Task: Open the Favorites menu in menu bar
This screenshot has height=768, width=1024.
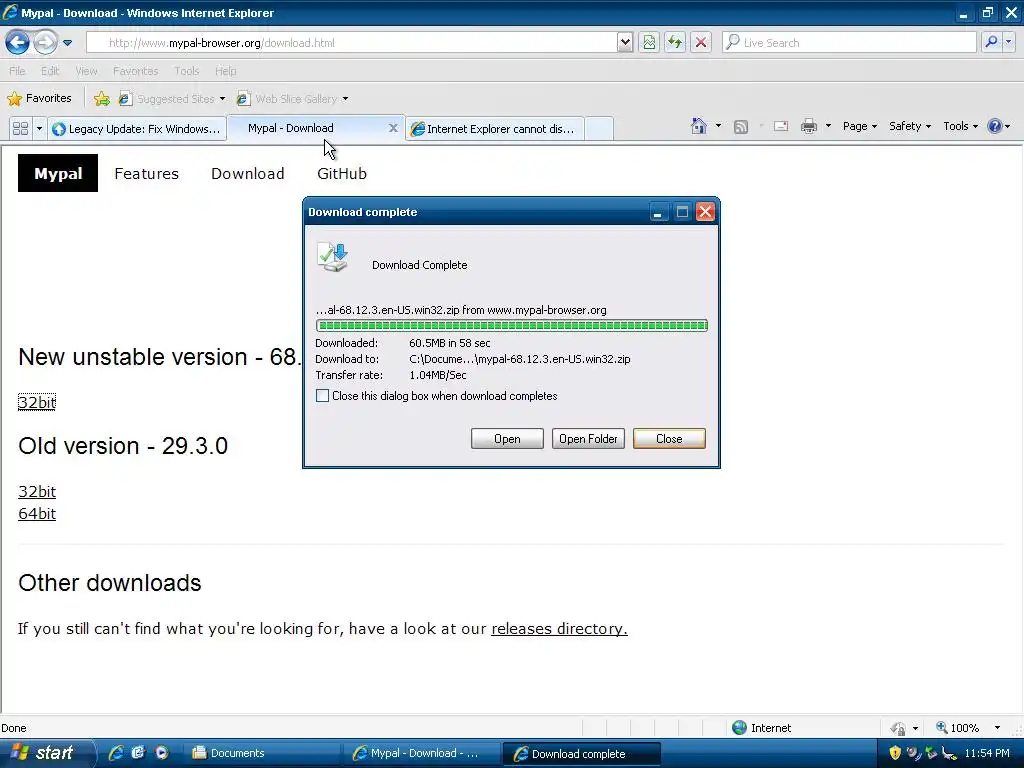Action: coord(135,71)
